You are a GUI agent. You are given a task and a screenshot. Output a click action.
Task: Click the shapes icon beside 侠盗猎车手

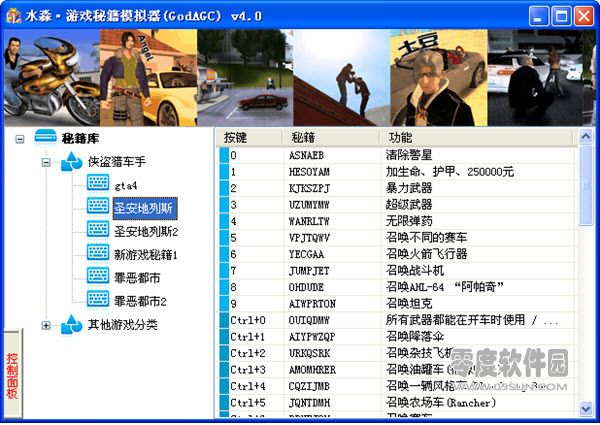point(72,161)
